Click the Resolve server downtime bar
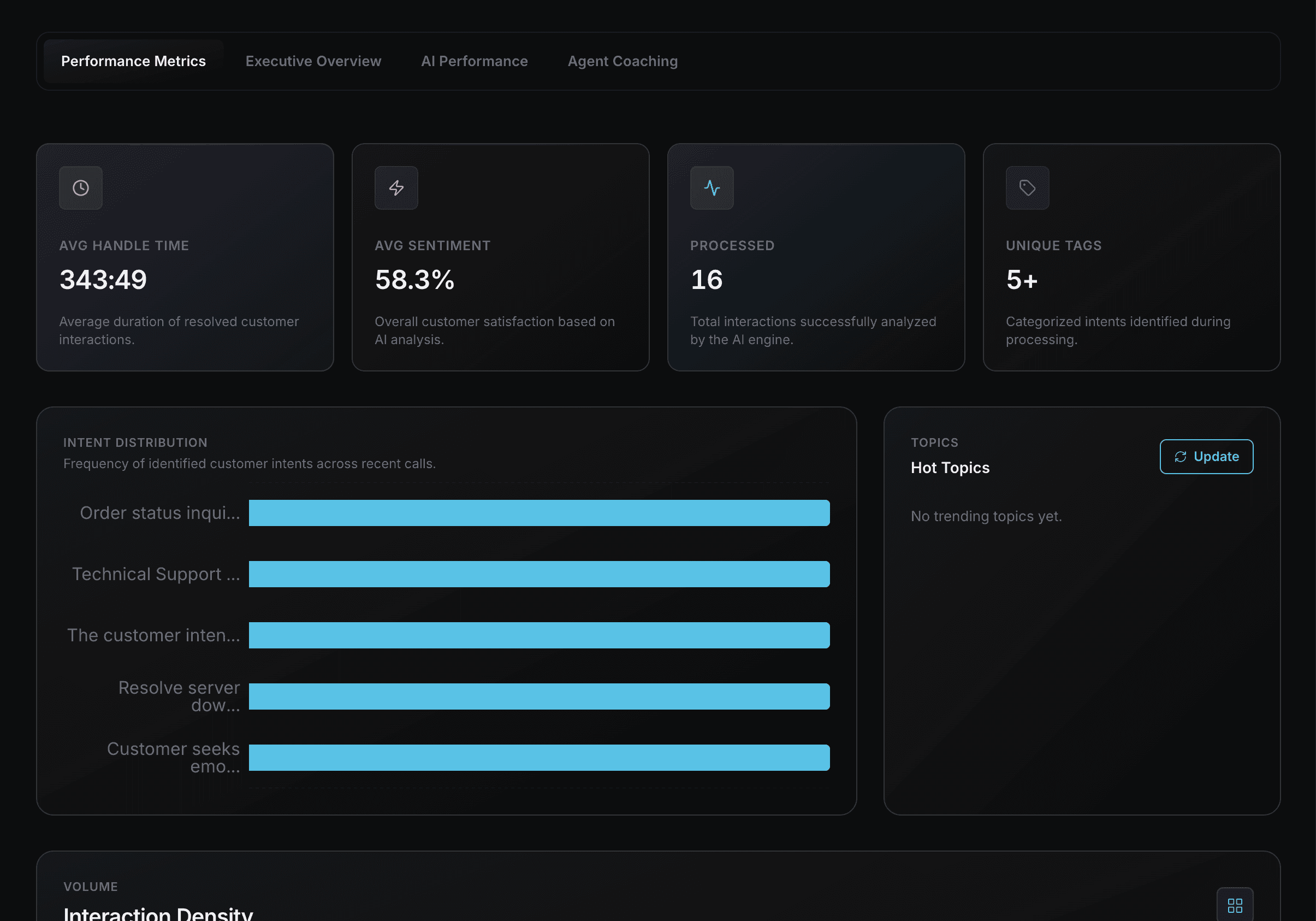 [539, 696]
